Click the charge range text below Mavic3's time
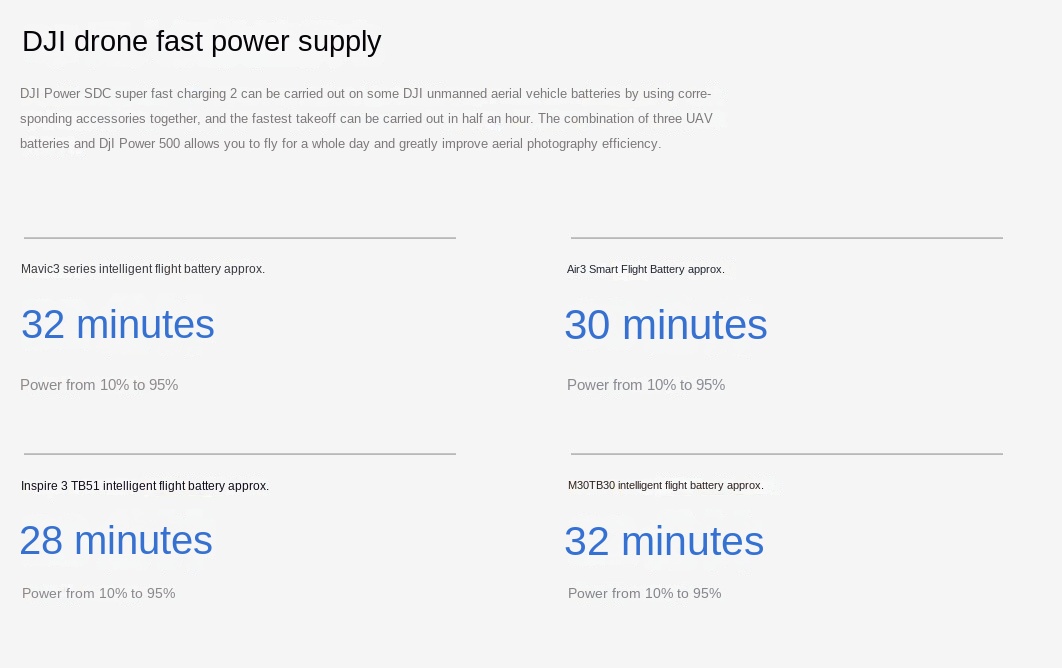 click(x=99, y=385)
